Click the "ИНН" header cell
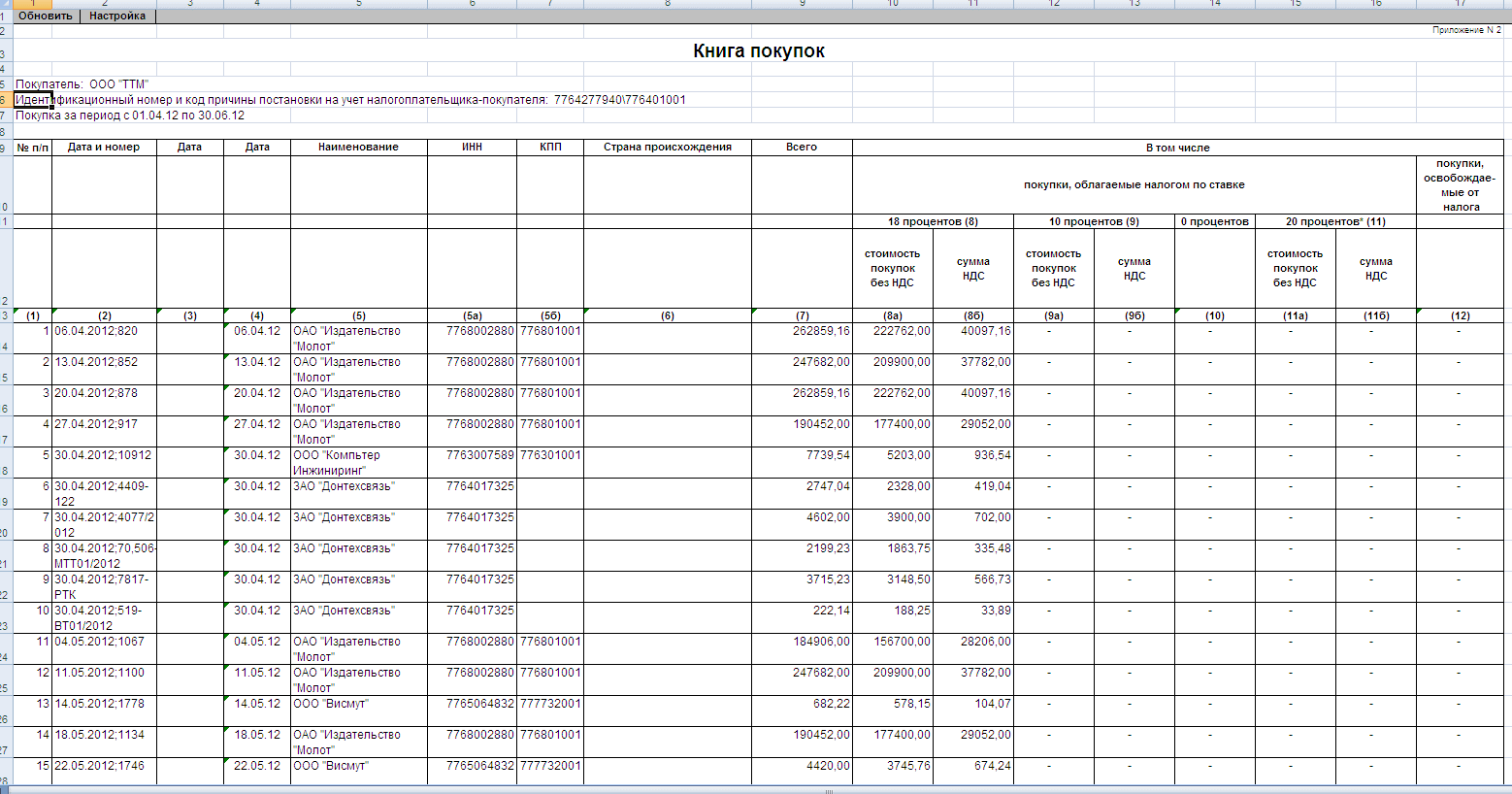Screen dimensions: 1512x794 [472, 148]
